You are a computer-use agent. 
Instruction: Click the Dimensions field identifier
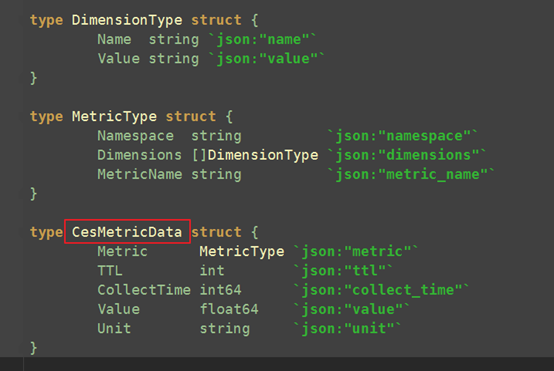click(x=140, y=155)
